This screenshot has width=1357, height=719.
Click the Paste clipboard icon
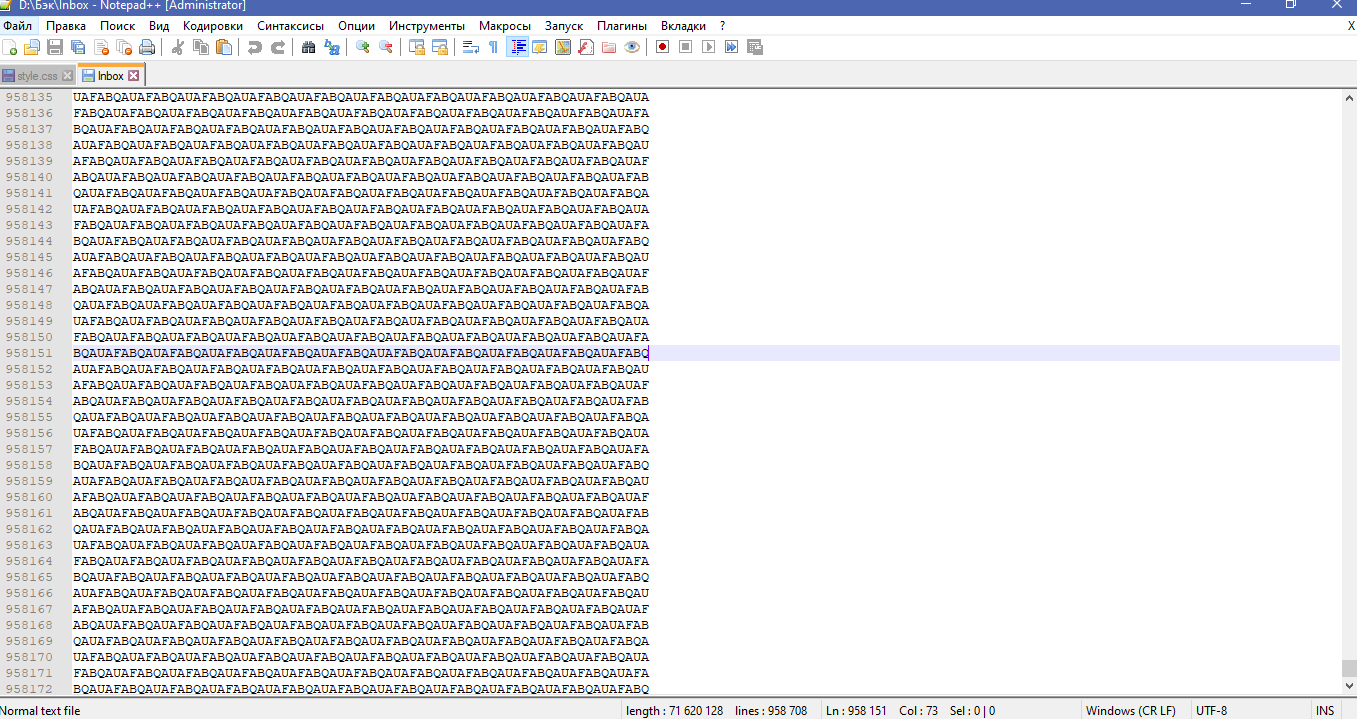(224, 47)
